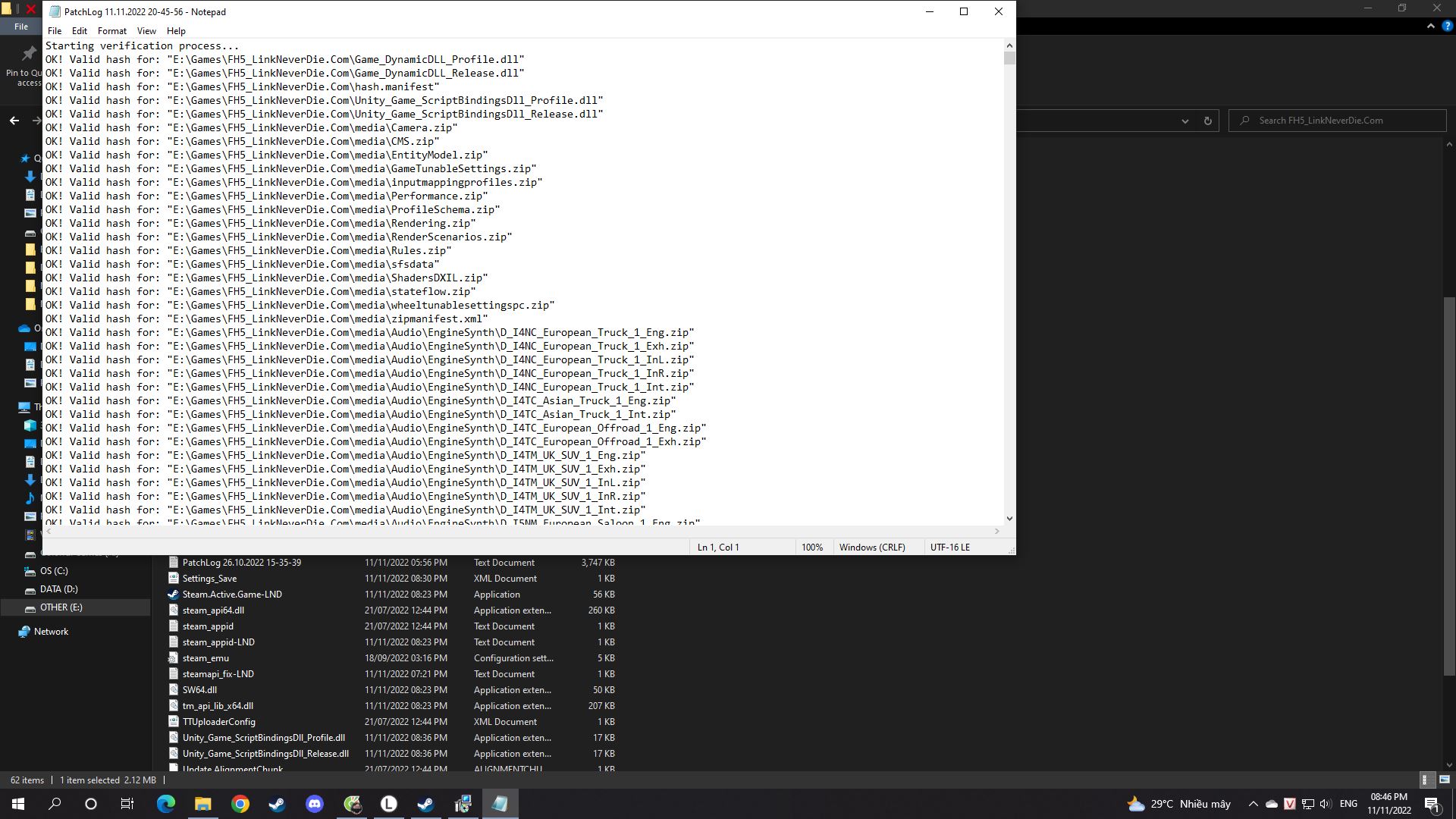Expand the address bar history dropdown
1456x819 pixels.
point(1185,121)
